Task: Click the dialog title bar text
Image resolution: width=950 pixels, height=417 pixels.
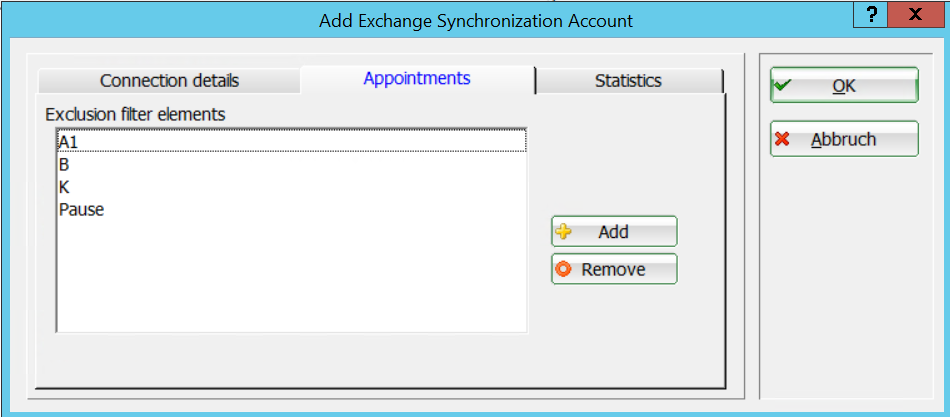Action: (475, 20)
